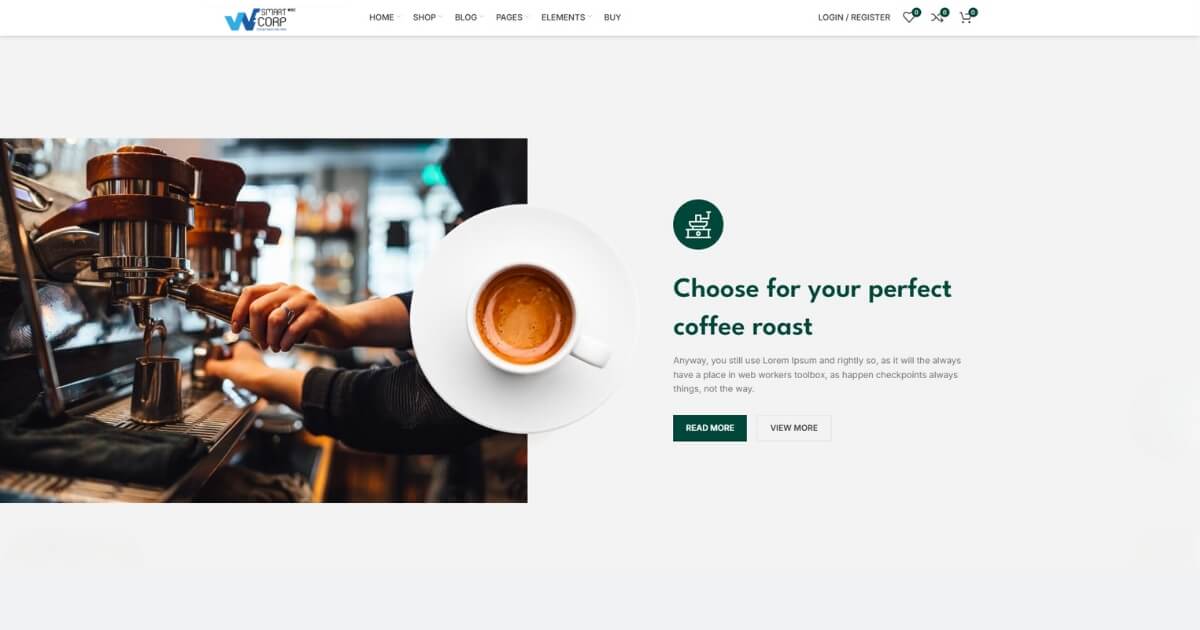The image size is (1200, 630).
Task: Click the VIEW MORE button
Action: pyautogui.click(x=794, y=428)
